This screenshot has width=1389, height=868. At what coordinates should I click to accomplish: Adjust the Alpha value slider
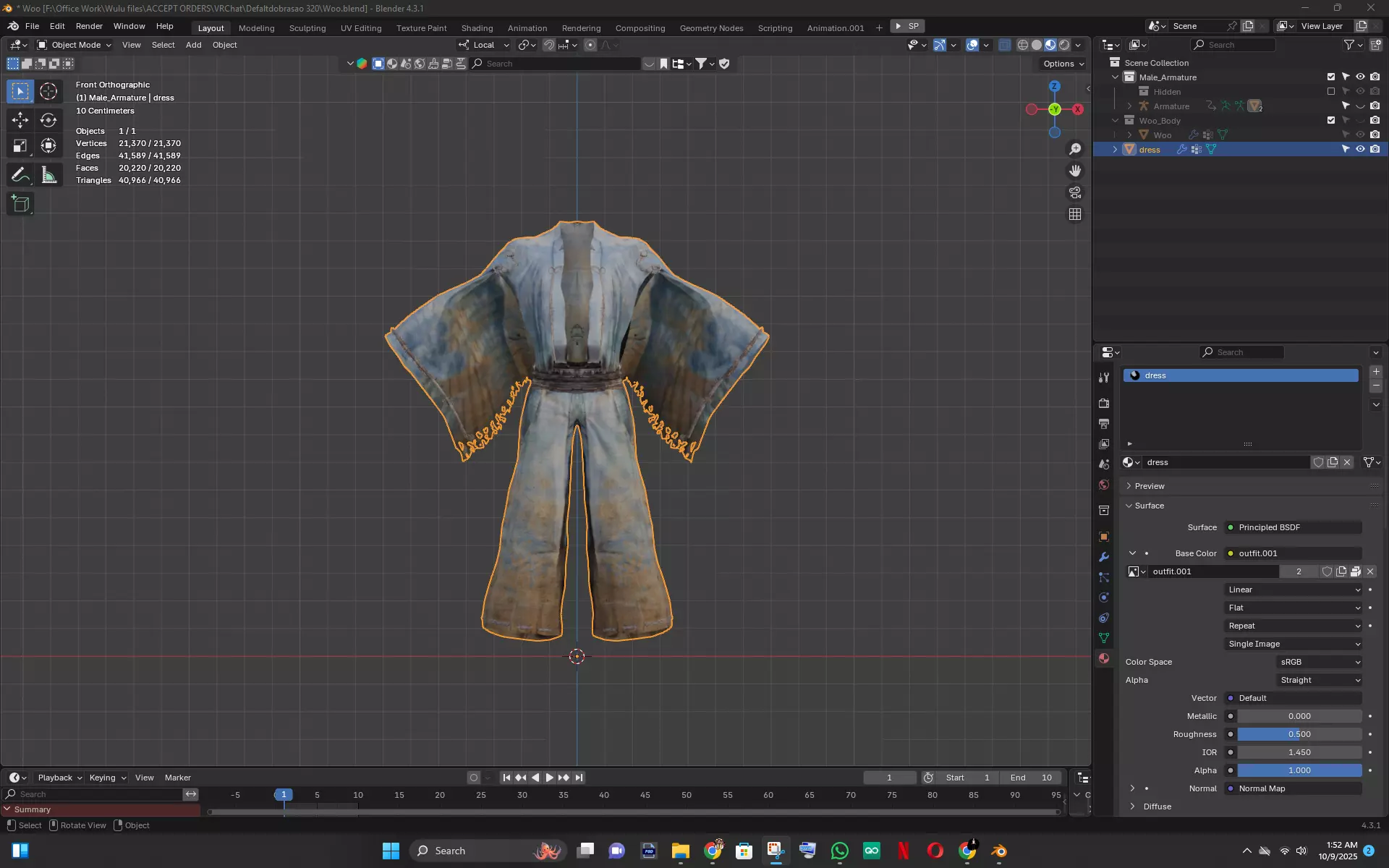1299,770
